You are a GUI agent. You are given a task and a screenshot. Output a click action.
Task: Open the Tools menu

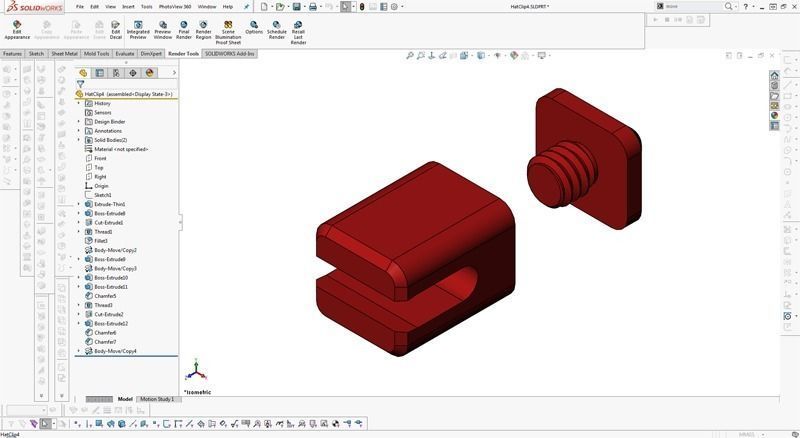[x=146, y=7]
